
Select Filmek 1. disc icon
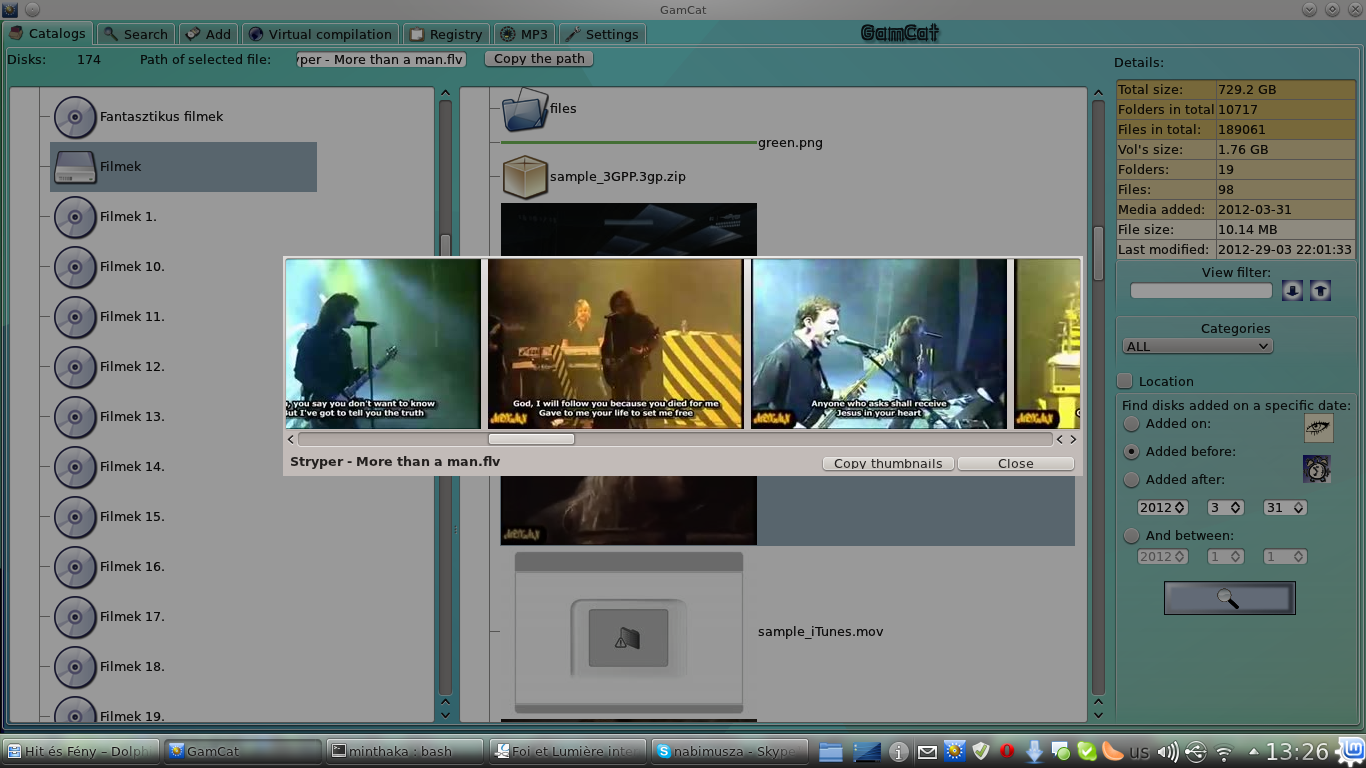tap(75, 217)
